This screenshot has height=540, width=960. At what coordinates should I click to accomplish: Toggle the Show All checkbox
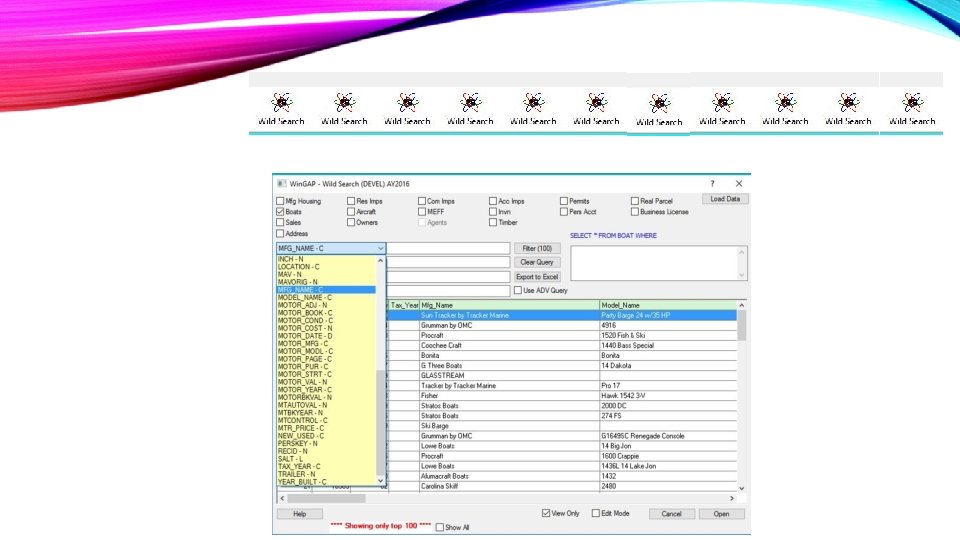(440, 527)
